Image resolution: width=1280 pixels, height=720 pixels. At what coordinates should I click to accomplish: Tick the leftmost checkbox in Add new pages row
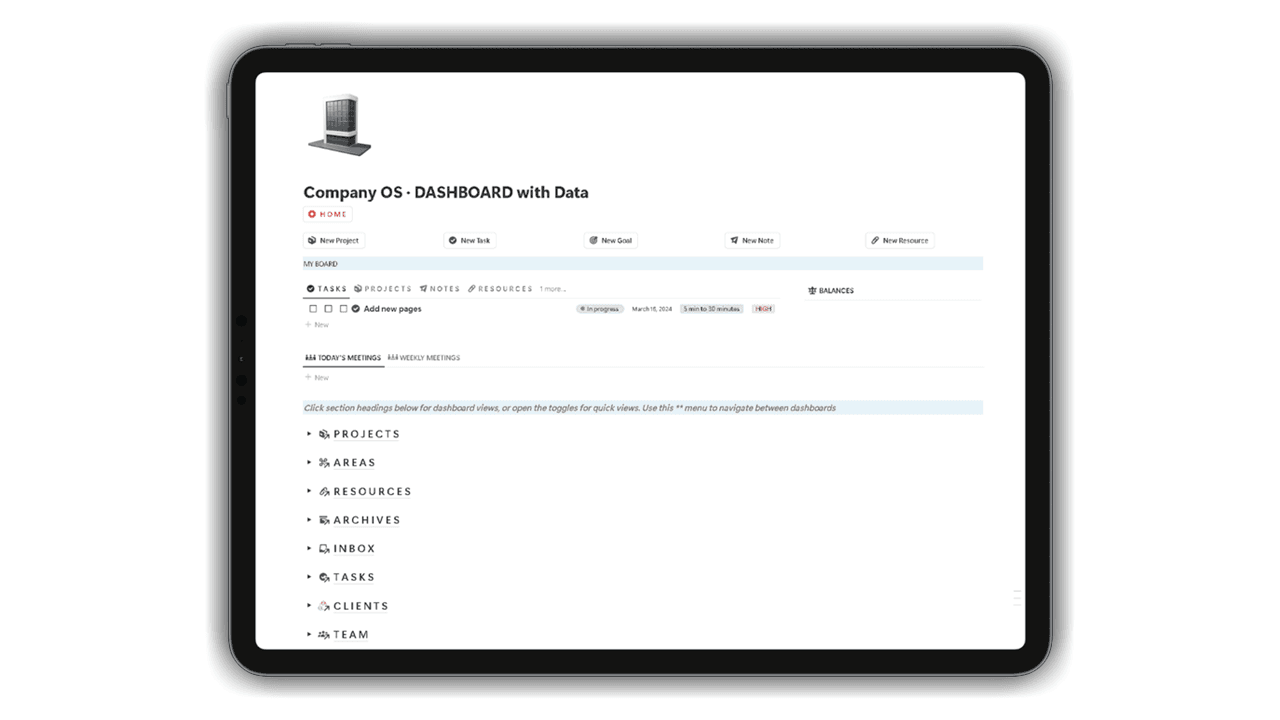(x=313, y=309)
